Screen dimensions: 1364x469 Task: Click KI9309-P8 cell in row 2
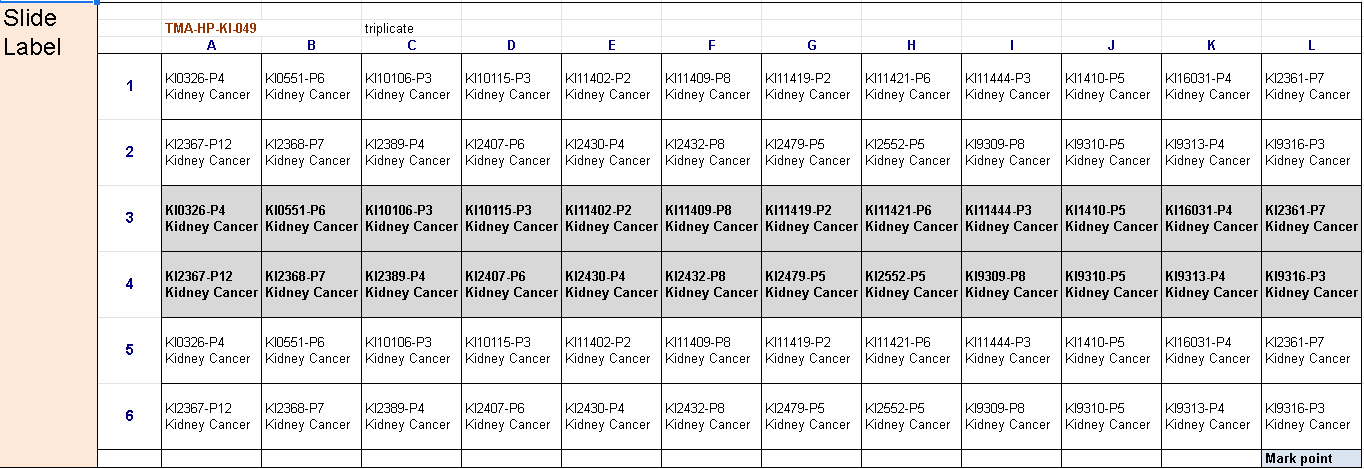pyautogui.click(x=1011, y=152)
